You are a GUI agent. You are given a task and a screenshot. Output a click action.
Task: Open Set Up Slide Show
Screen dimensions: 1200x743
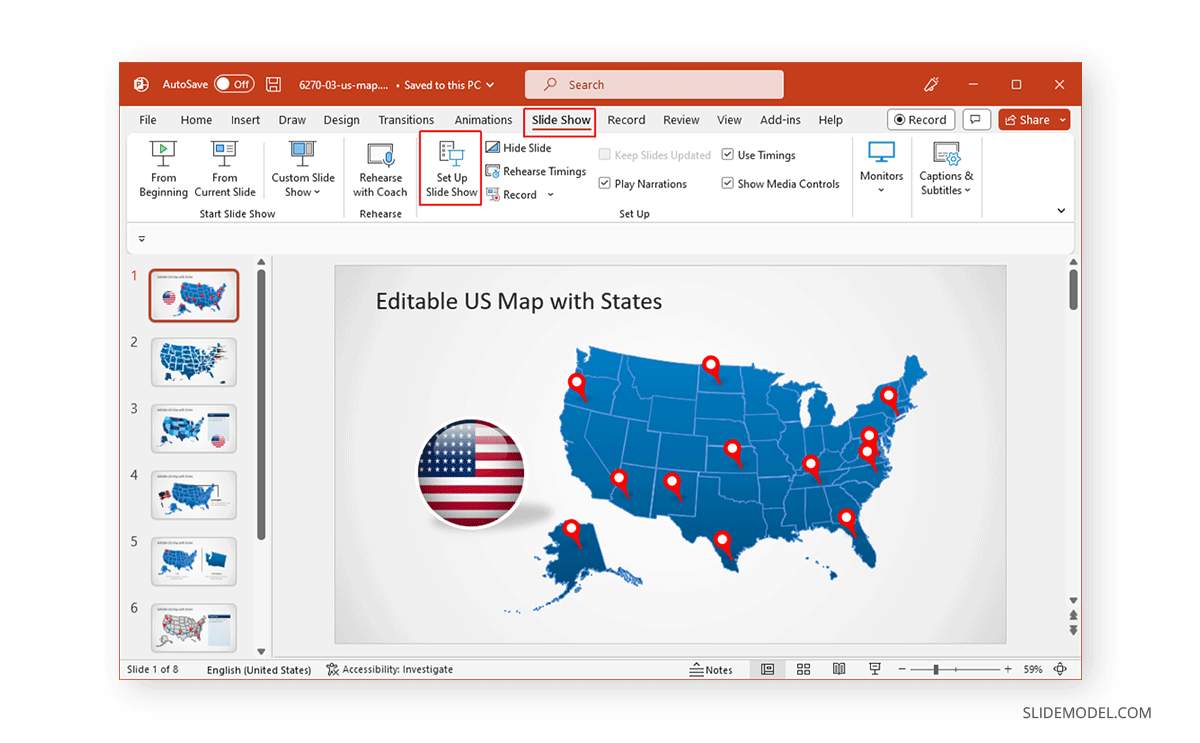[x=450, y=168]
